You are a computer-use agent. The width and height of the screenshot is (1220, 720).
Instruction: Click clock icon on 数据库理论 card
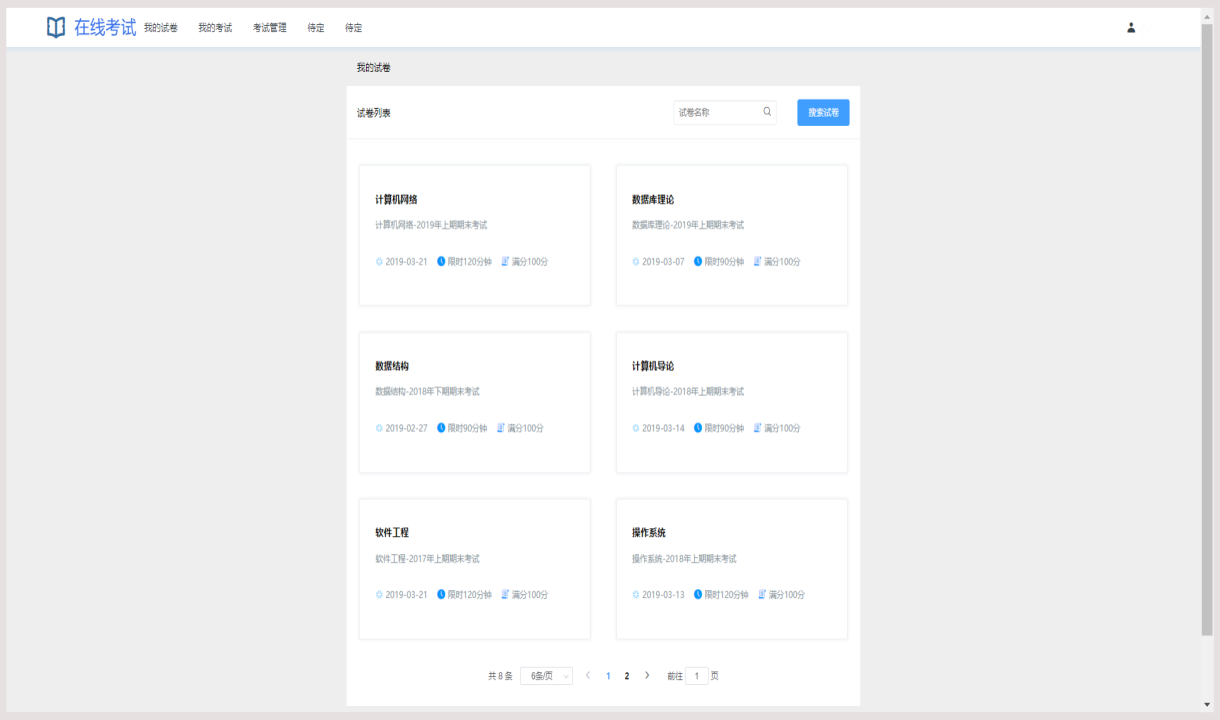pos(698,262)
